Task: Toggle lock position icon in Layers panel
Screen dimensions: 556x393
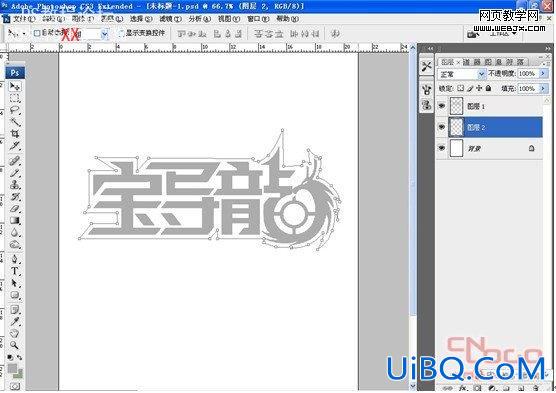Action: point(479,88)
